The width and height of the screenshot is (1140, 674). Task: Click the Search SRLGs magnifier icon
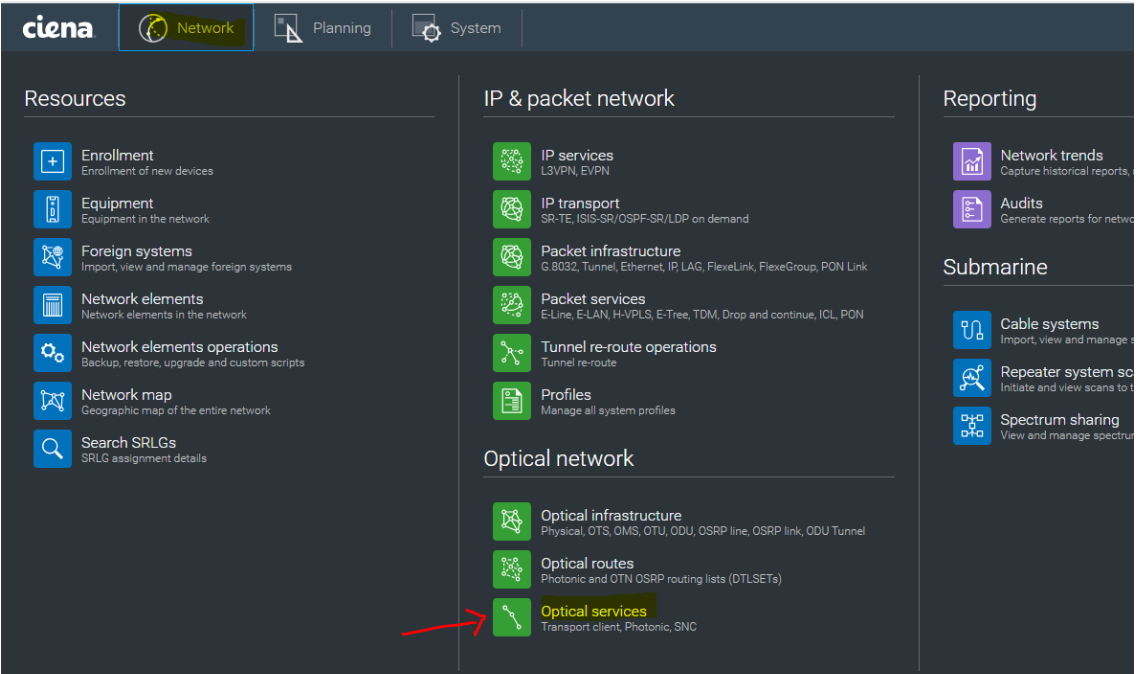(x=52, y=448)
